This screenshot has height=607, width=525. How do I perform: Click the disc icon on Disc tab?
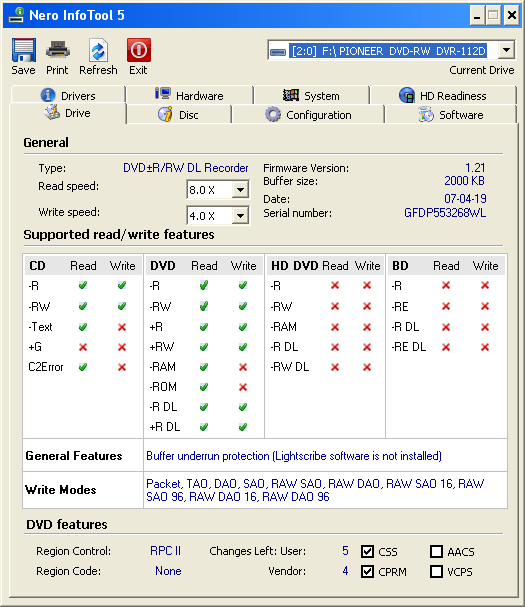click(x=165, y=115)
